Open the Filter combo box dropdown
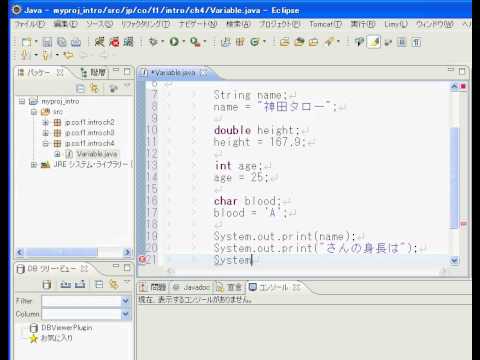This screenshot has height=360, width=480. [126, 301]
